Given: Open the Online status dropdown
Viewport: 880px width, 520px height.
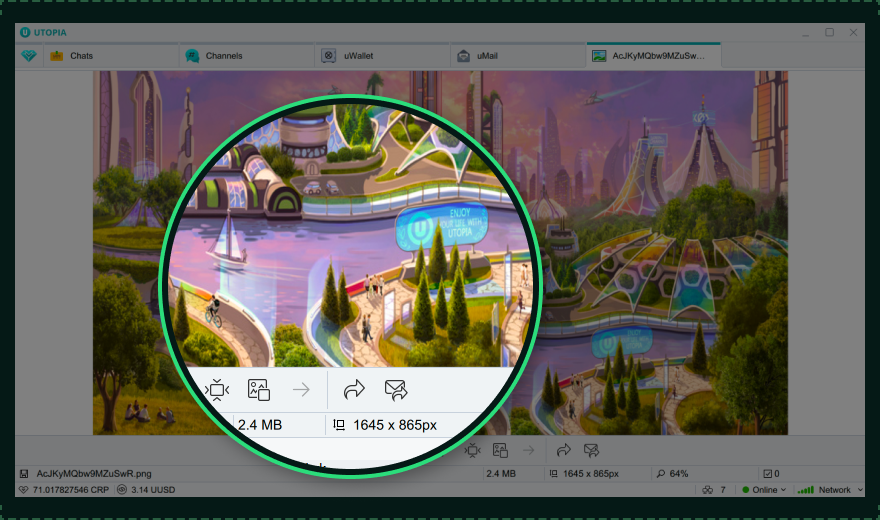Looking at the screenshot, I should (x=764, y=490).
